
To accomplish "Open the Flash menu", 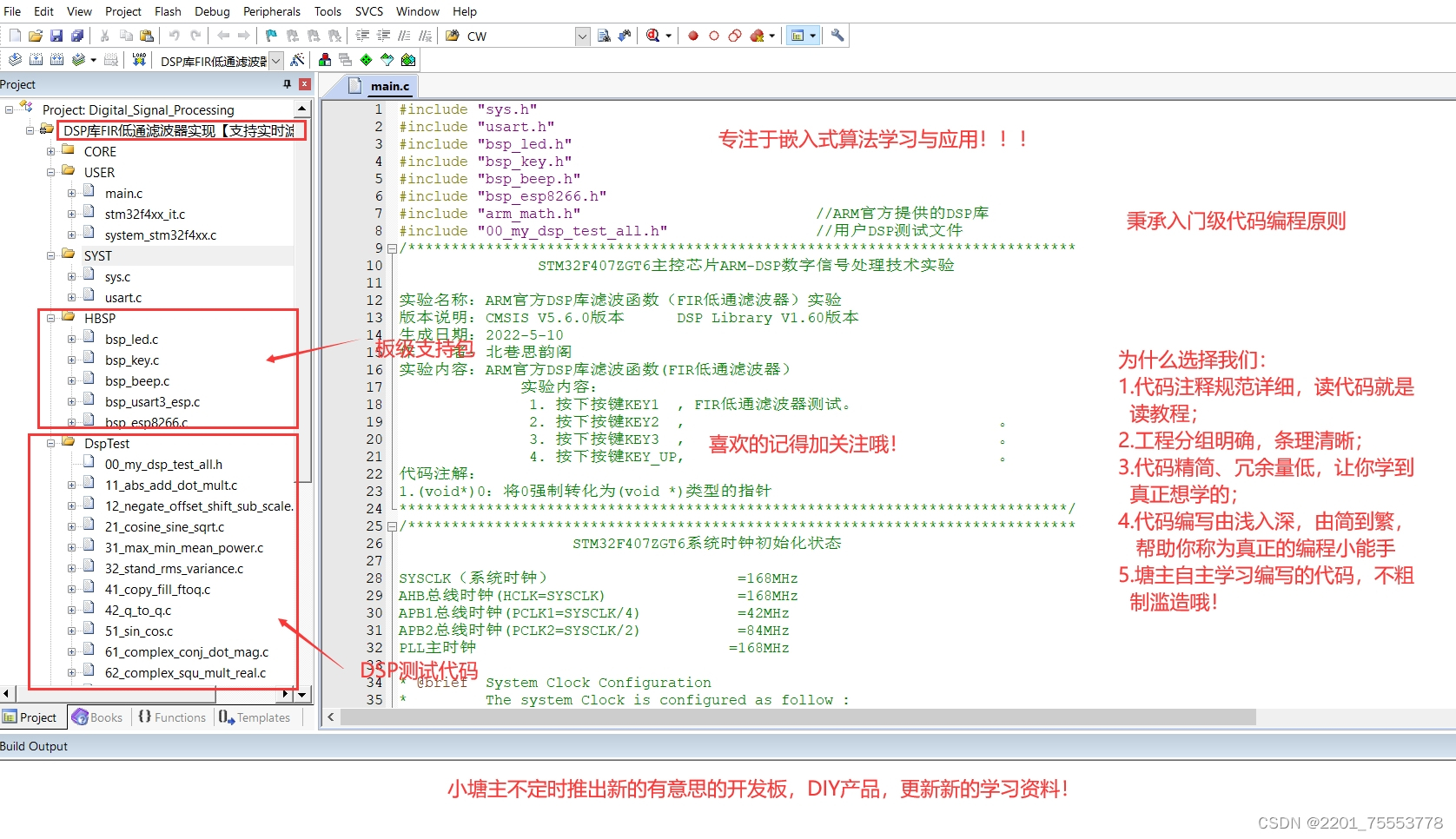I will pos(168,11).
